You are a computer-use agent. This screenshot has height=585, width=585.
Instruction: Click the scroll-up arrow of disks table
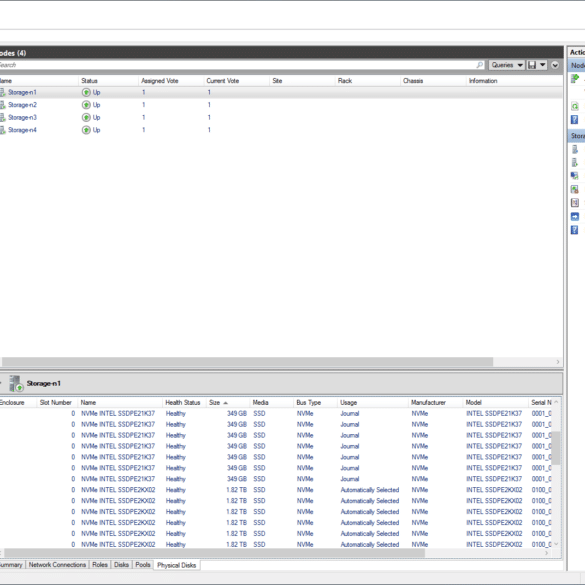[x=556, y=402]
